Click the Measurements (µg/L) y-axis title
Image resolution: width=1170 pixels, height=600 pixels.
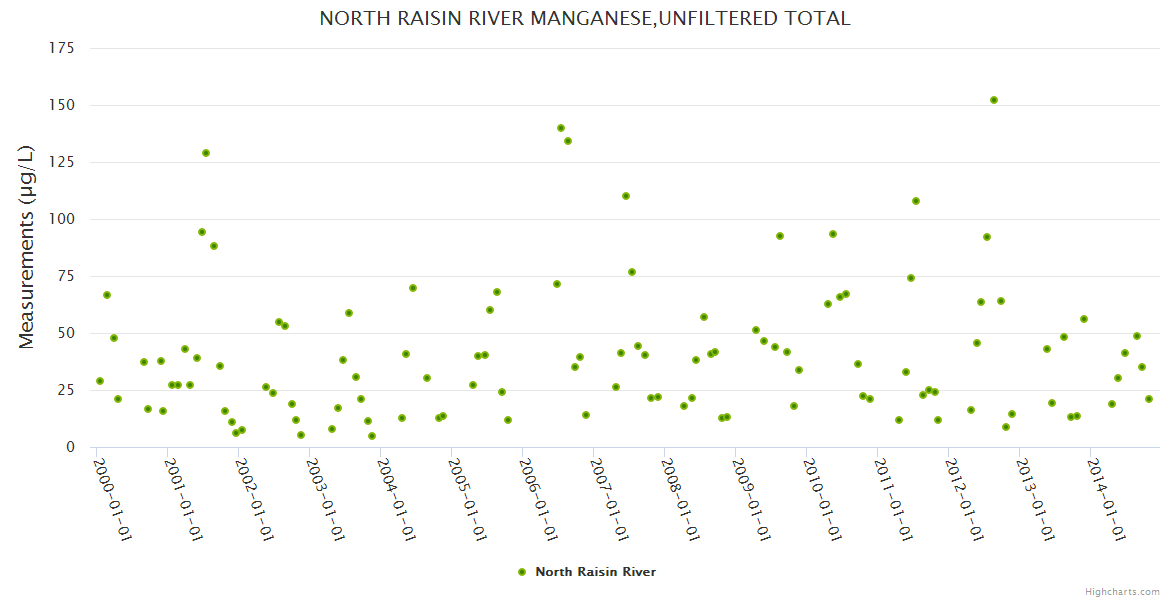(x=27, y=247)
